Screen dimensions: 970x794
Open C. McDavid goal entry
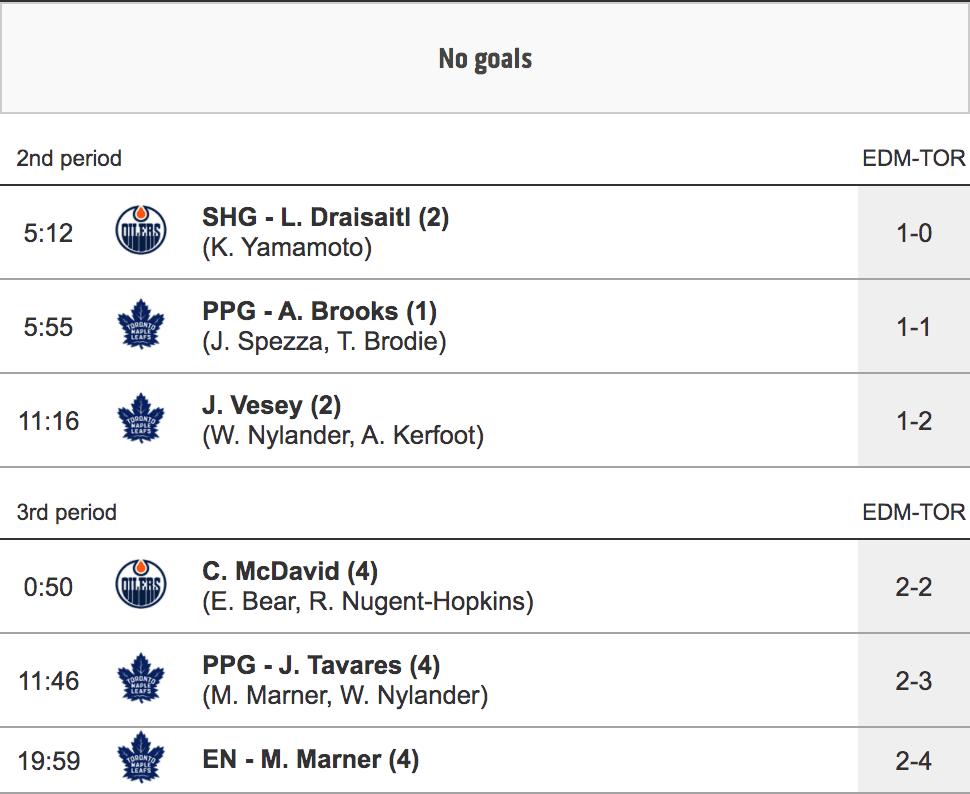[289, 571]
